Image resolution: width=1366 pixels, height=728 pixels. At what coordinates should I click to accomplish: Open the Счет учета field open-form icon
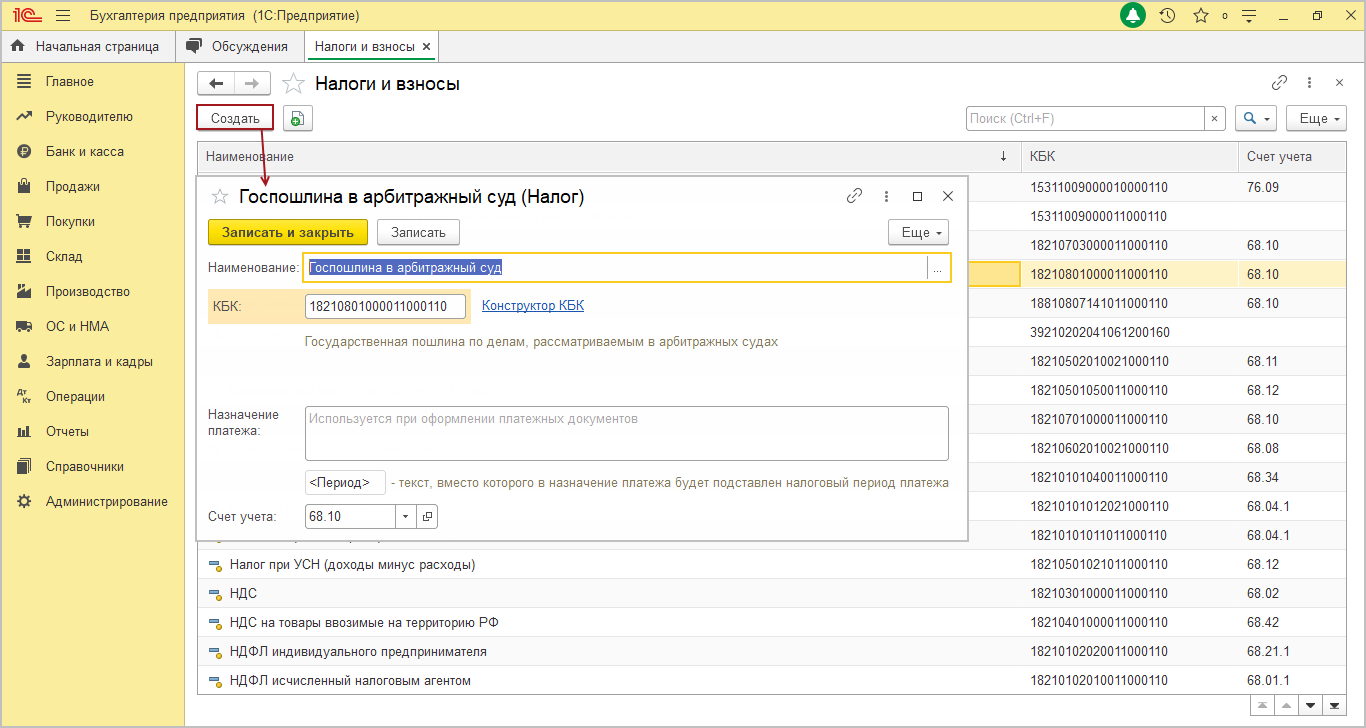(427, 516)
